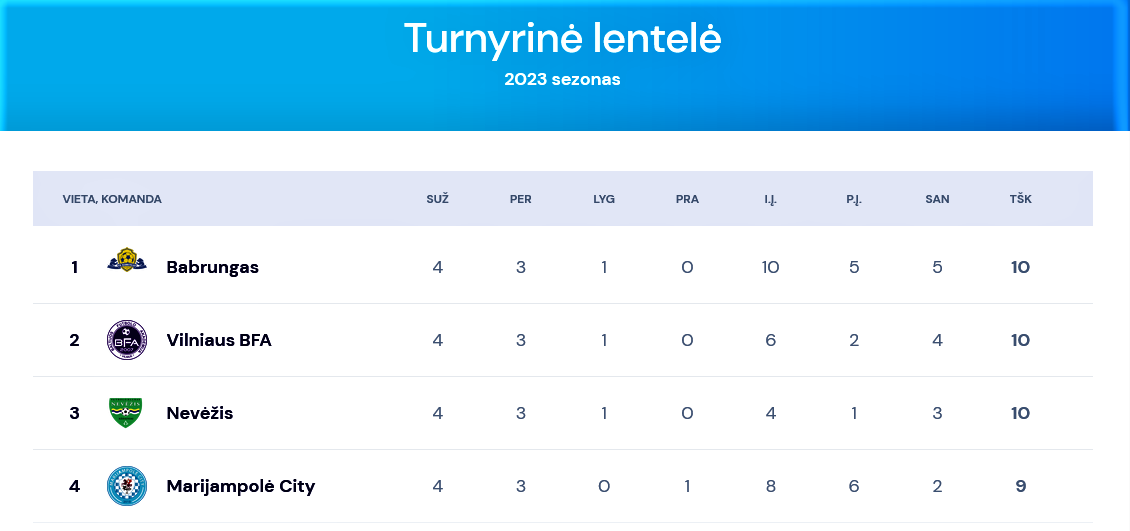Viewport: 1130px width, 531px height.
Task: Click the Vieta, Komanda column header
Action: click(x=112, y=199)
